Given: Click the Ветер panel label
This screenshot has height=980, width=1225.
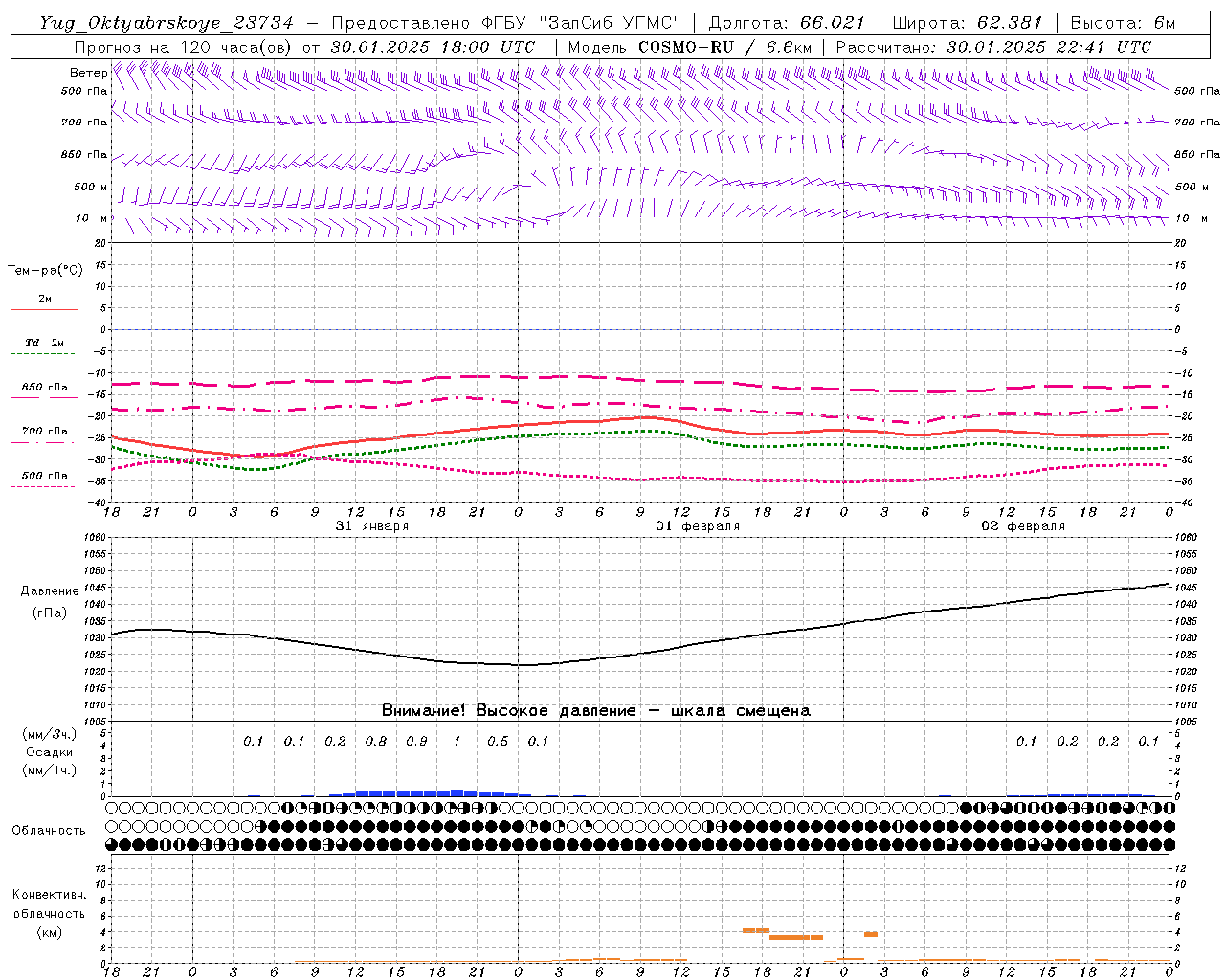Looking at the screenshot, I should tap(88, 73).
